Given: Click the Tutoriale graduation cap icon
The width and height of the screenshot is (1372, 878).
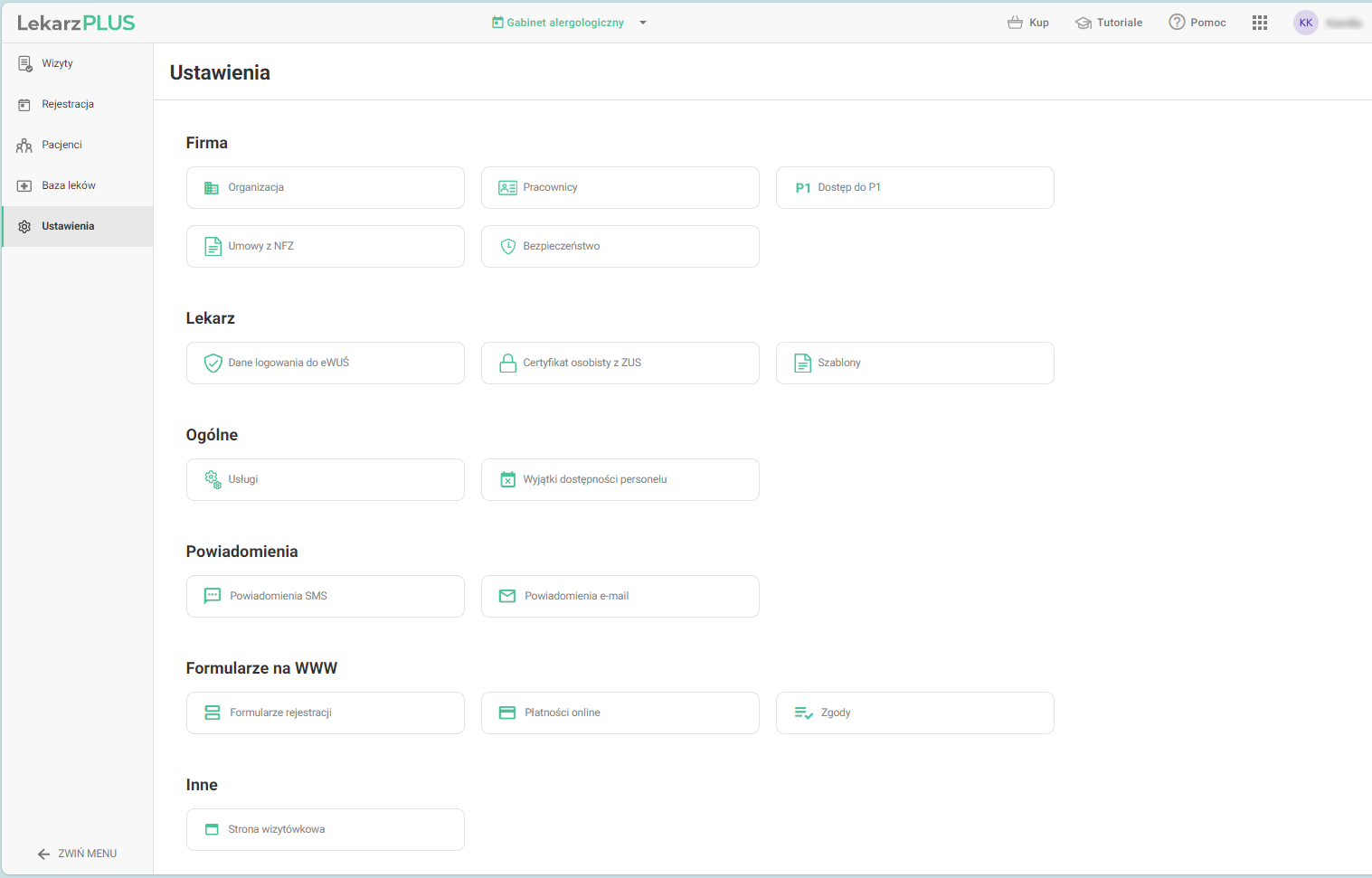Looking at the screenshot, I should pos(1083,23).
